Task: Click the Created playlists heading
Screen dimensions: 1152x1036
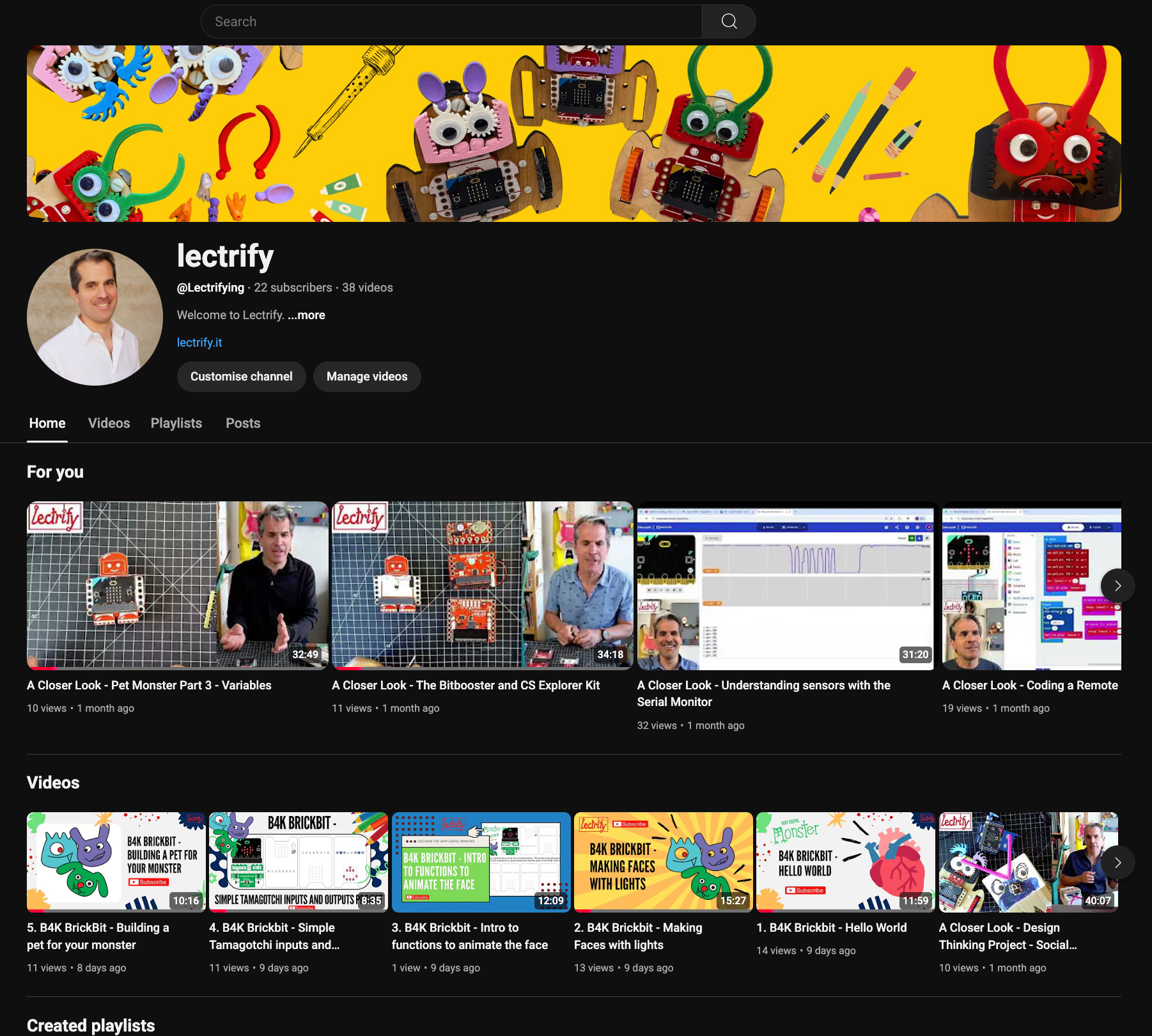Action: pyautogui.click(x=91, y=1026)
